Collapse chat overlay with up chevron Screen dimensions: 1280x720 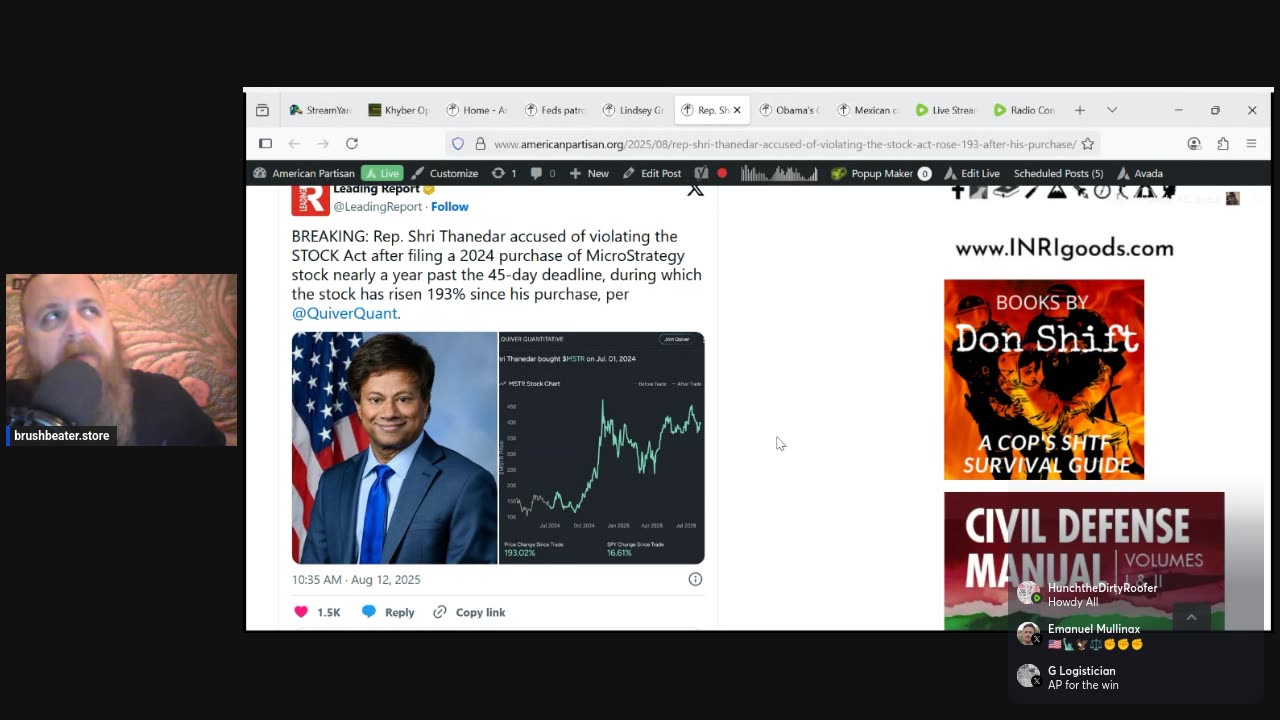pos(1191,618)
